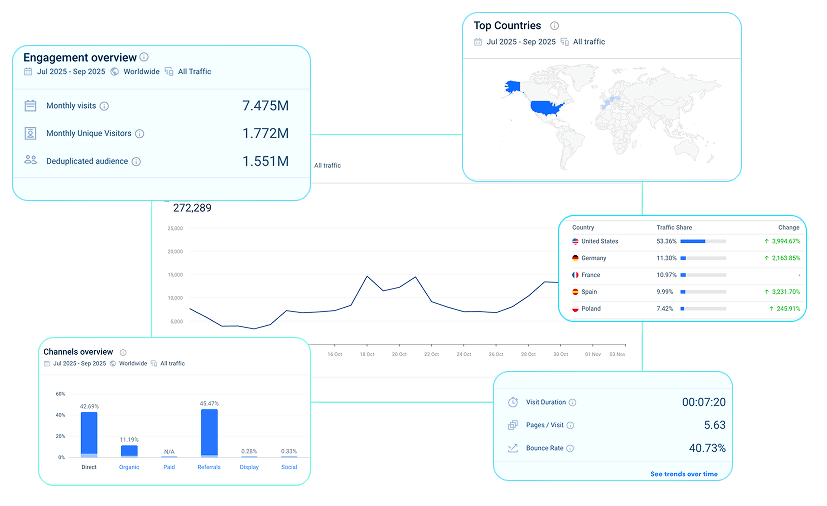
Task: Click the Pages / Visit icon
Action: (x=513, y=425)
